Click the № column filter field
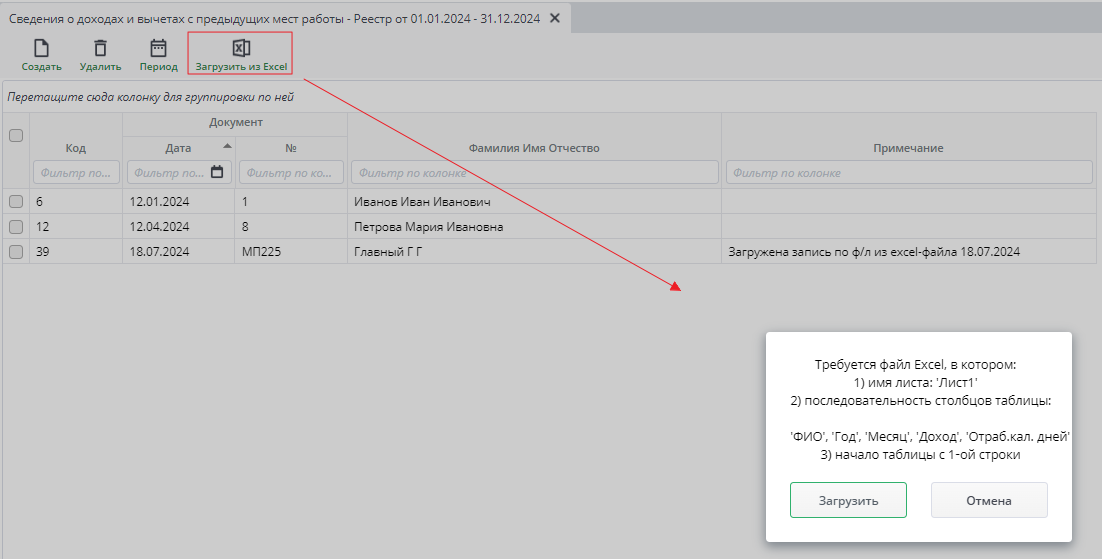Image resolution: width=1102 pixels, height=559 pixels. click(291, 172)
